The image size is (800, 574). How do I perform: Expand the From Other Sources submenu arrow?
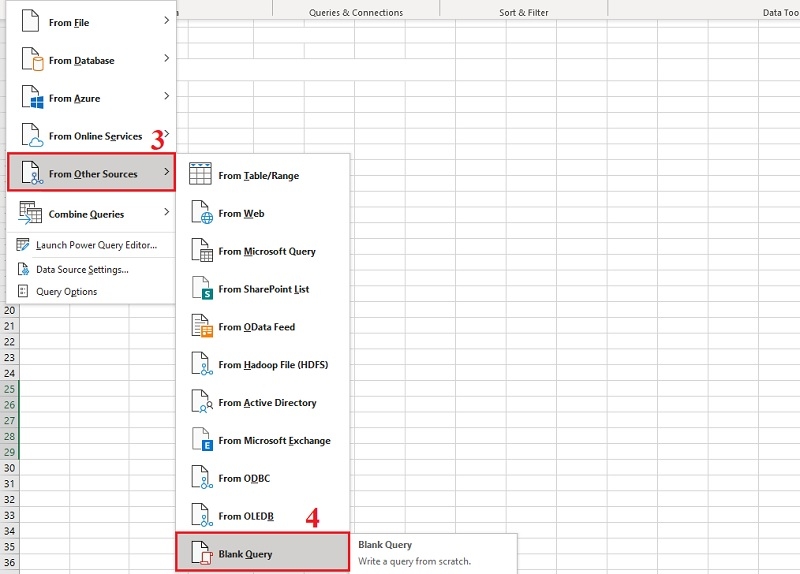pos(166,172)
